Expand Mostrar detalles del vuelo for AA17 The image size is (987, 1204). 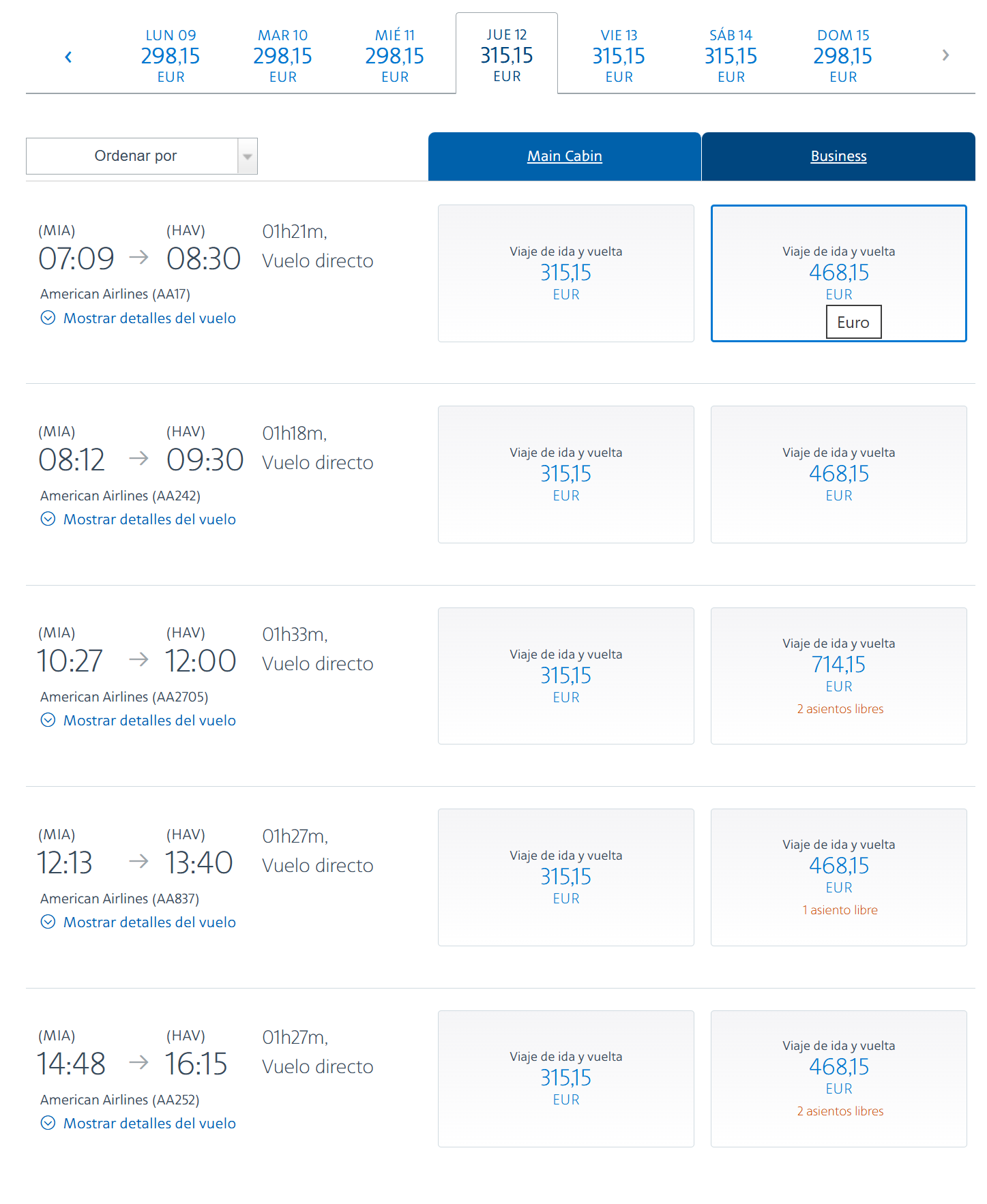(x=149, y=318)
